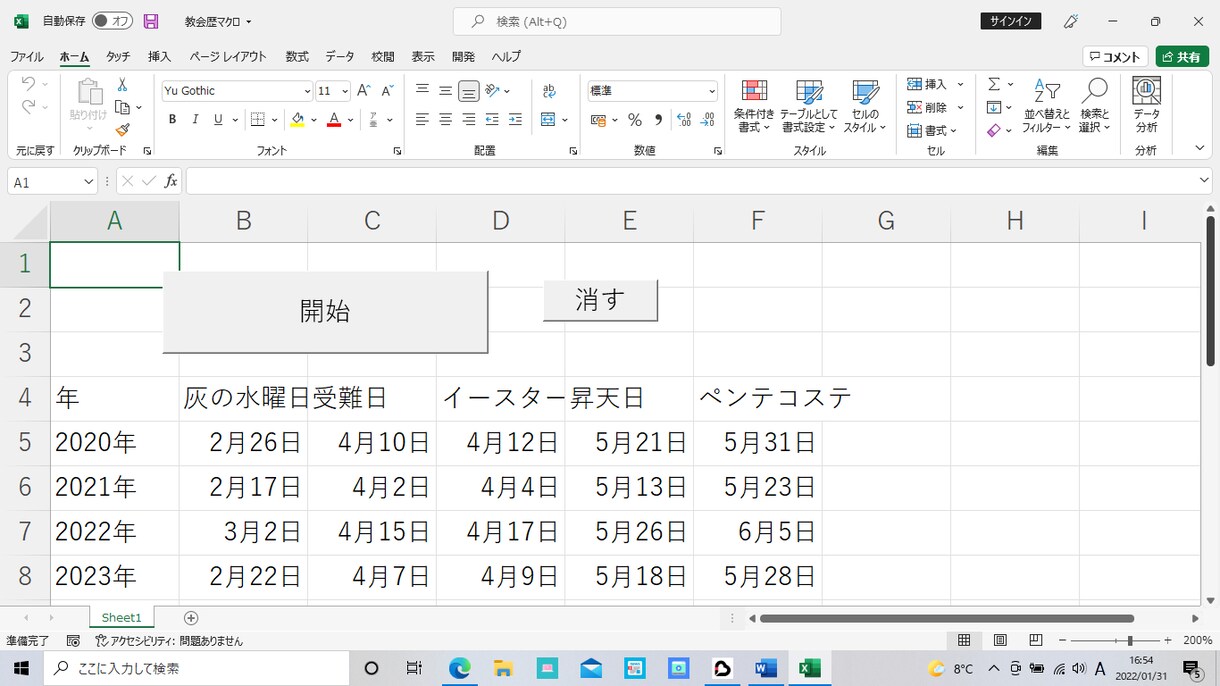1220x686 pixels.
Task: Switch to the 挿入 ribbon tab
Action: [159, 57]
